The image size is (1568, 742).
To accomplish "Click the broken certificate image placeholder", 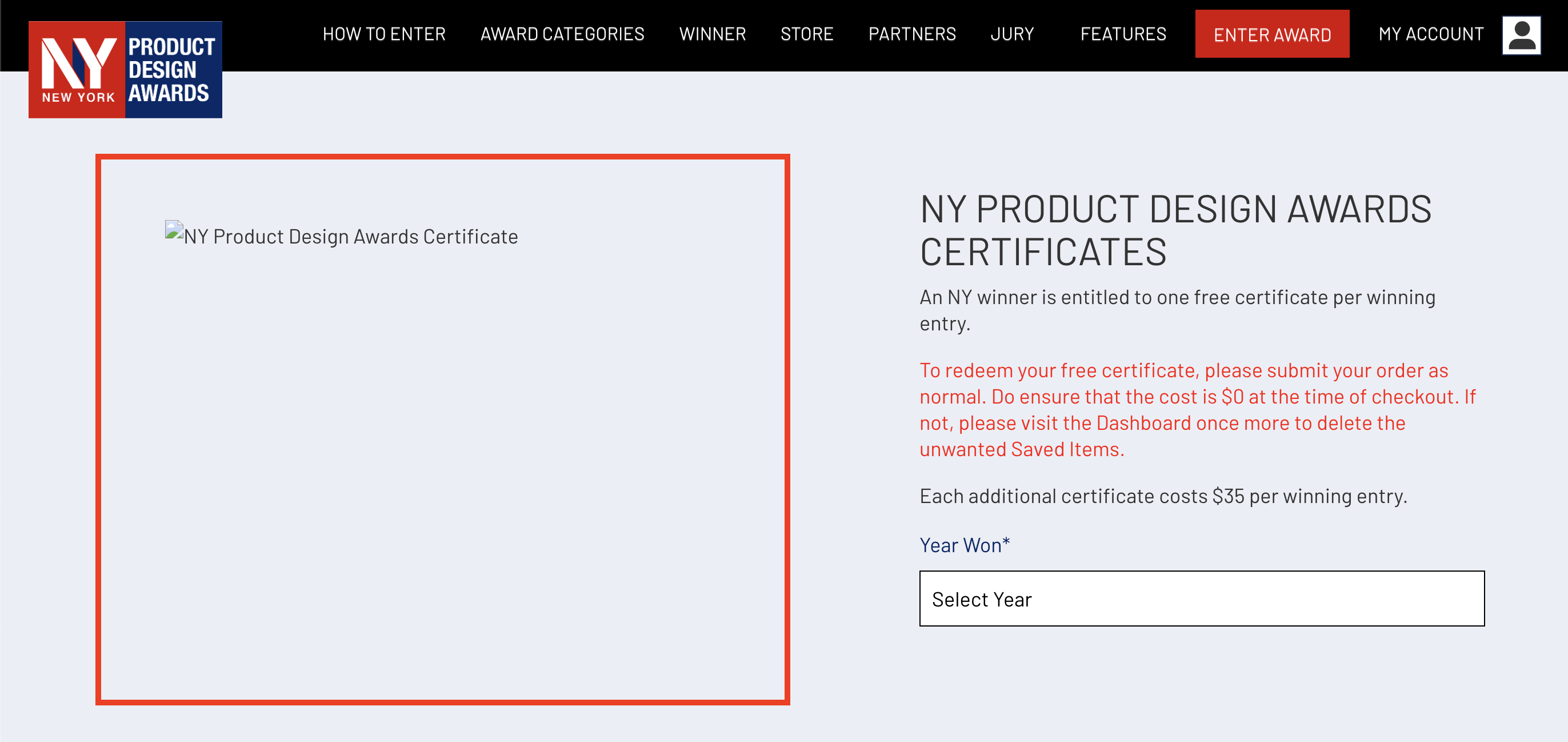I will point(342,234).
